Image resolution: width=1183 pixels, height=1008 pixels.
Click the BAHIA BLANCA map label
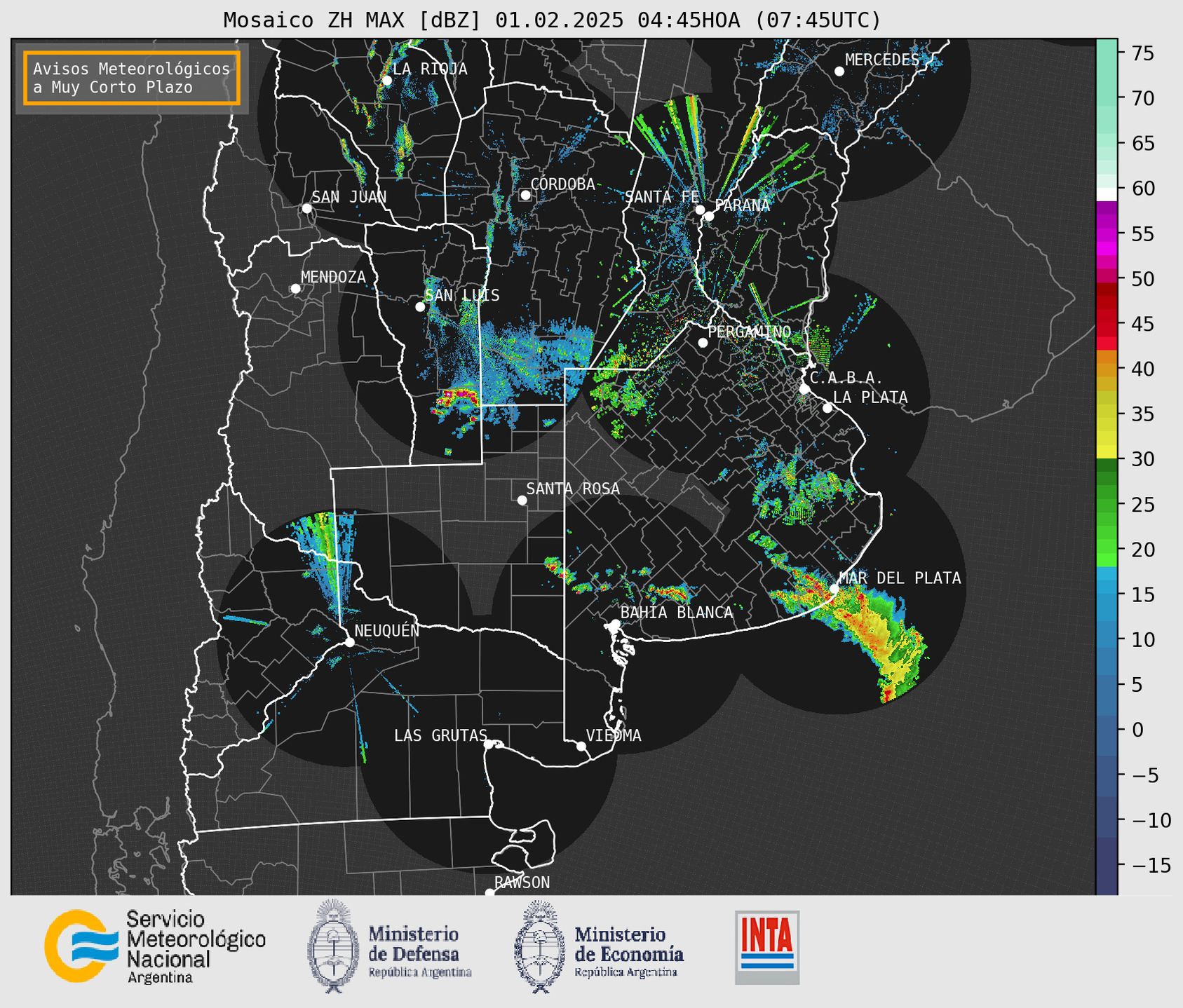pyautogui.click(x=677, y=613)
